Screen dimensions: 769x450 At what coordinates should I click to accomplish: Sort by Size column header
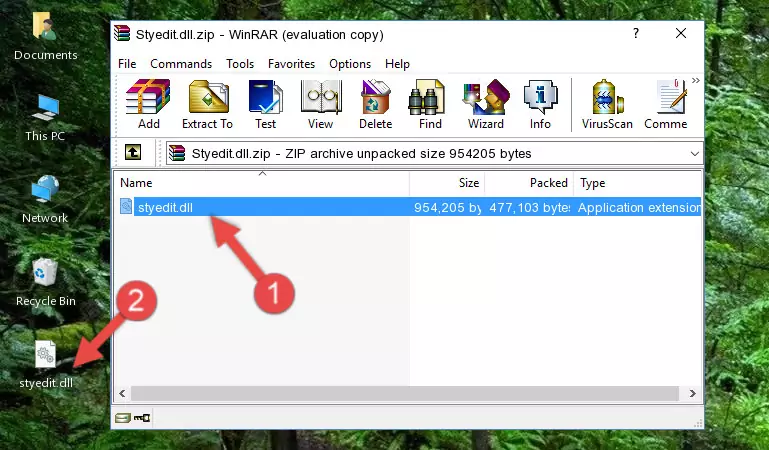coord(447,183)
